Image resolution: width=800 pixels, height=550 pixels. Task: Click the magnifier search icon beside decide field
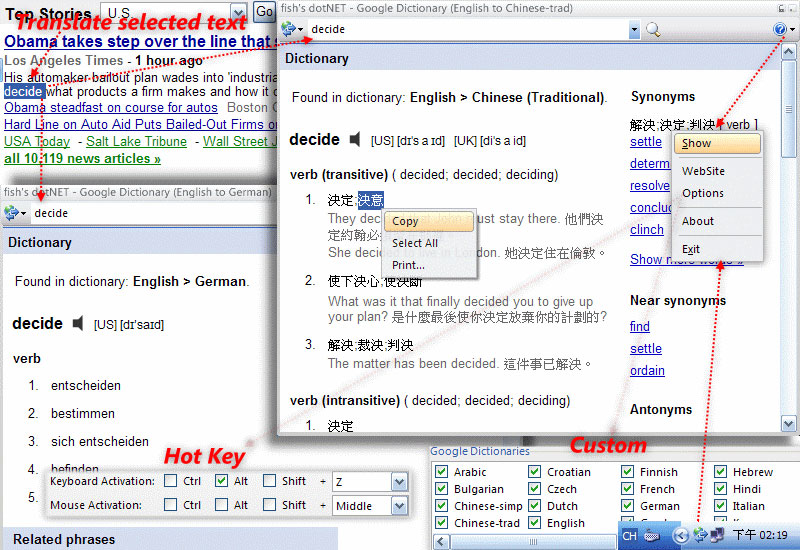pos(653,30)
